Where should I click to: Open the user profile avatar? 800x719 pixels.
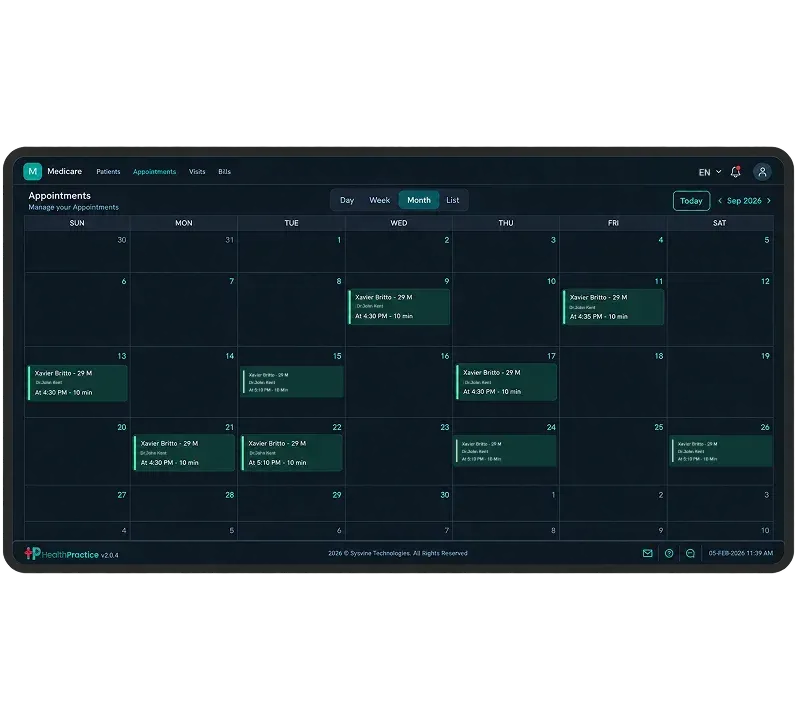tap(762, 172)
